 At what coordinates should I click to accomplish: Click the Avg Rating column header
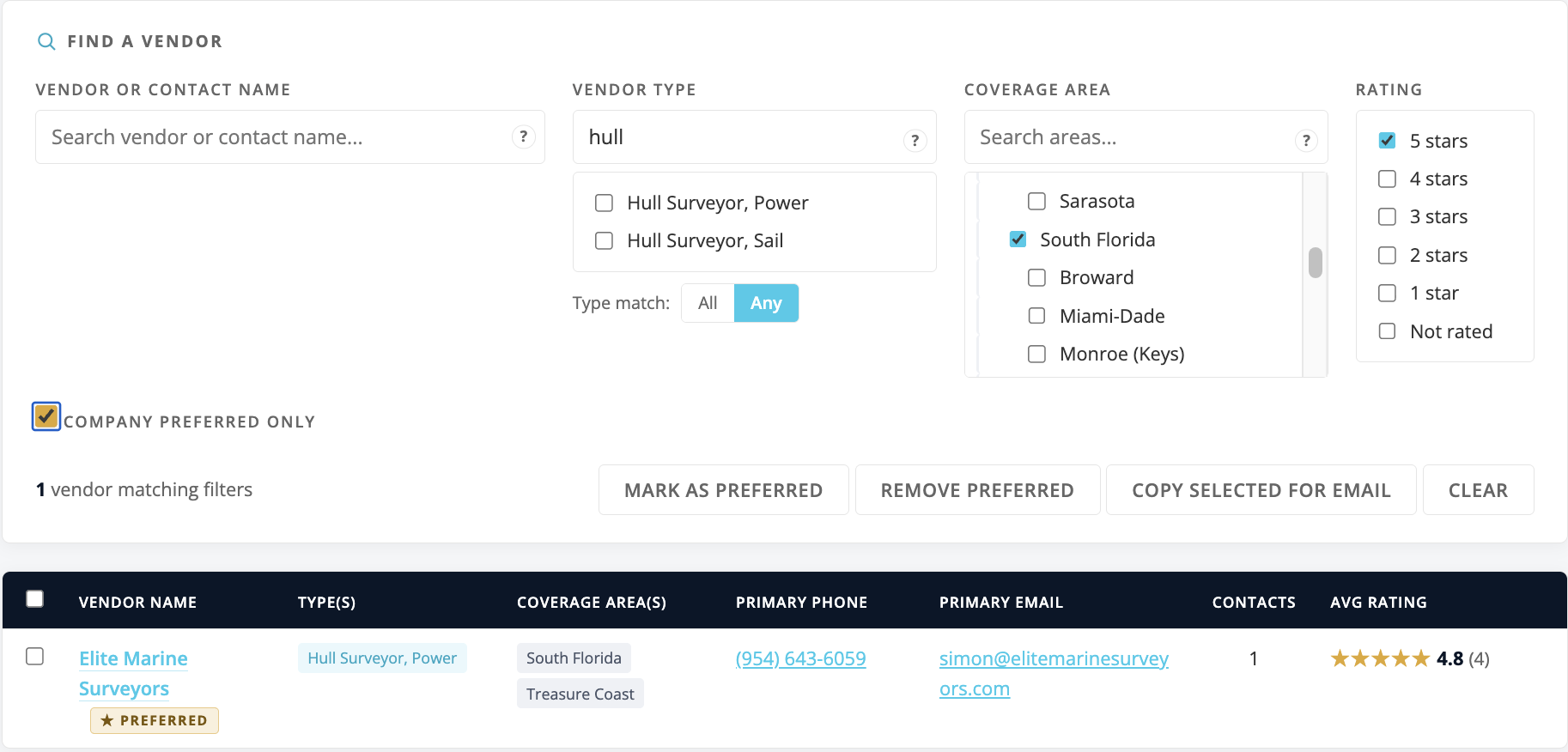(x=1378, y=603)
